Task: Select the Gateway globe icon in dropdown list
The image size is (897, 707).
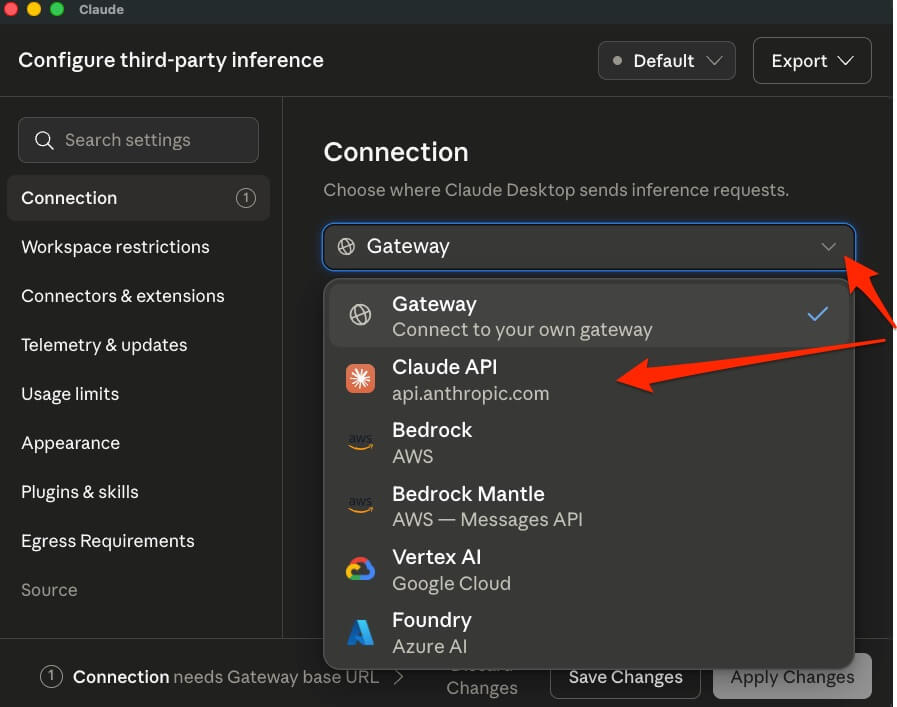Action: pos(360,315)
